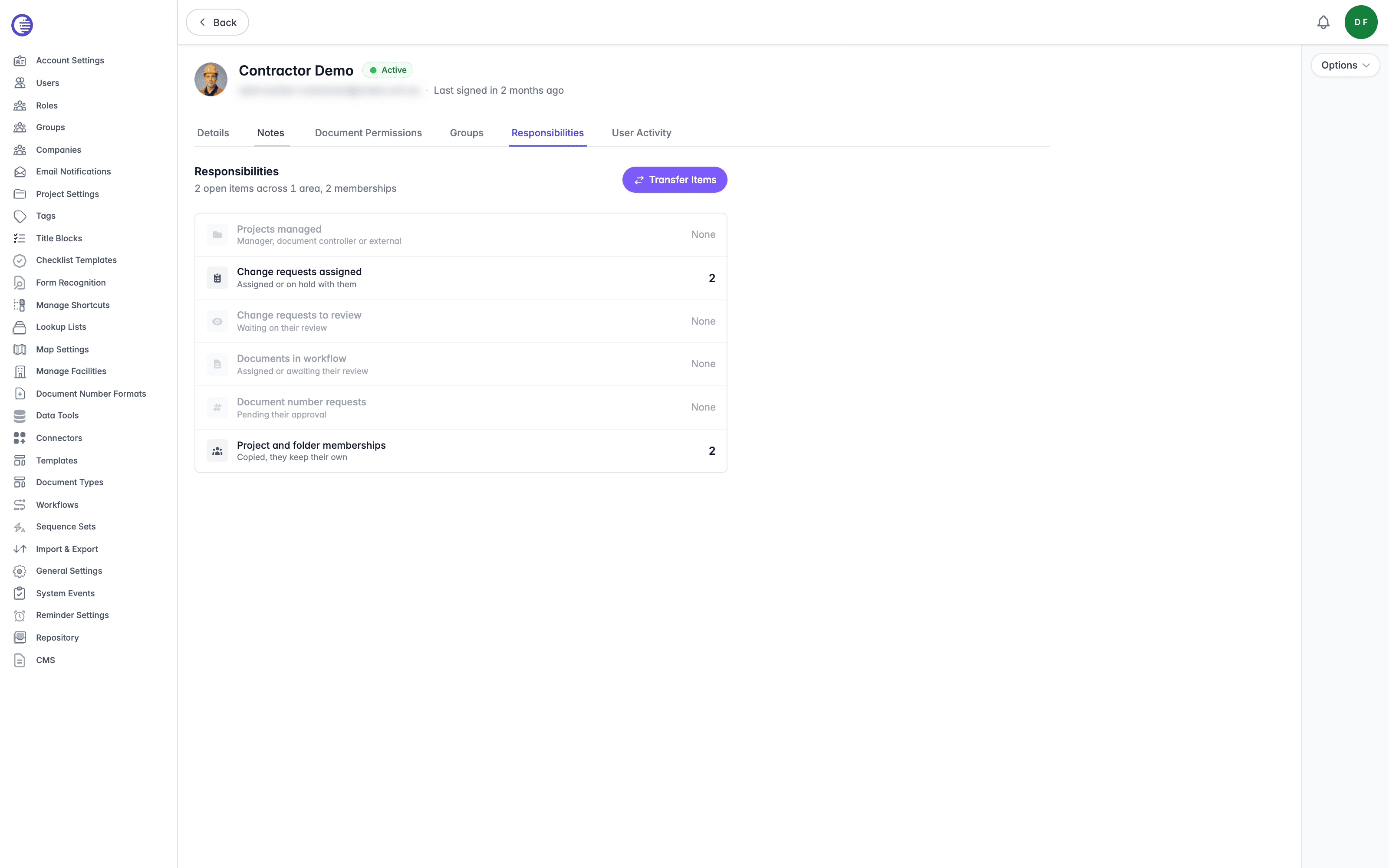The width and height of the screenshot is (1389, 868).
Task: Select the Responsibilities tab
Action: (x=547, y=133)
